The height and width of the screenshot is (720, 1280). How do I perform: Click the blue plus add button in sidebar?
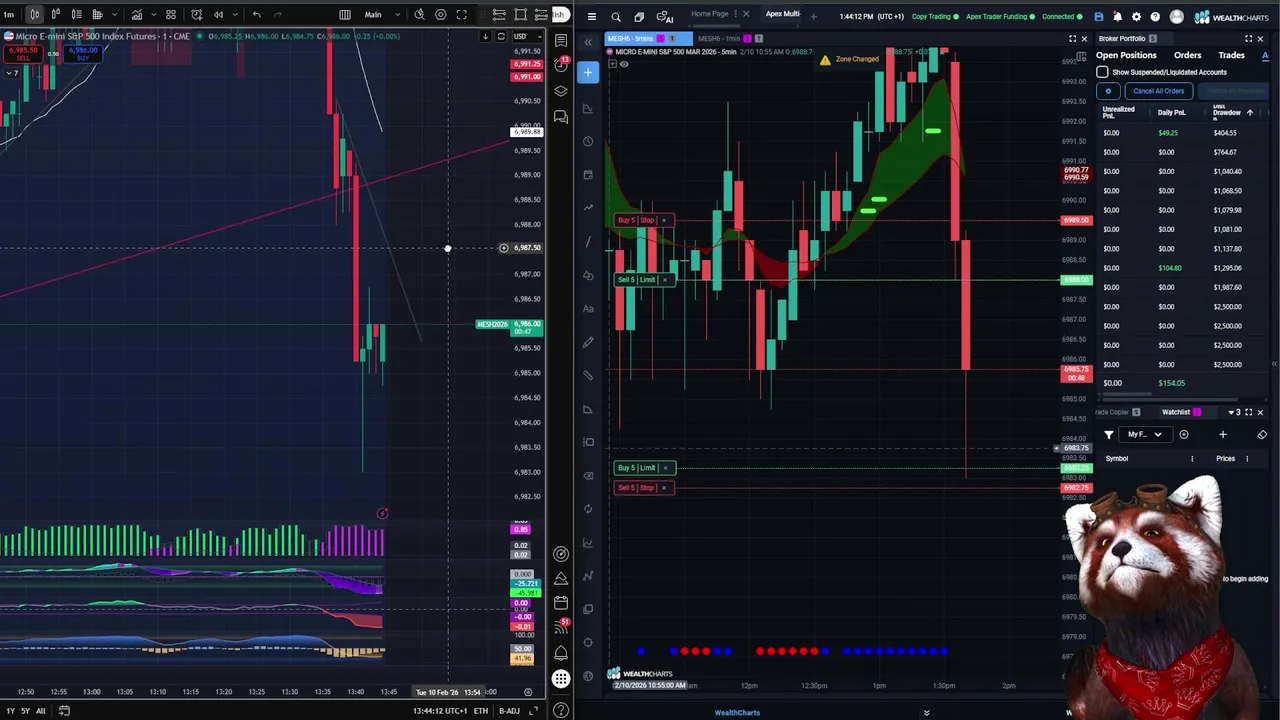pyautogui.click(x=588, y=72)
